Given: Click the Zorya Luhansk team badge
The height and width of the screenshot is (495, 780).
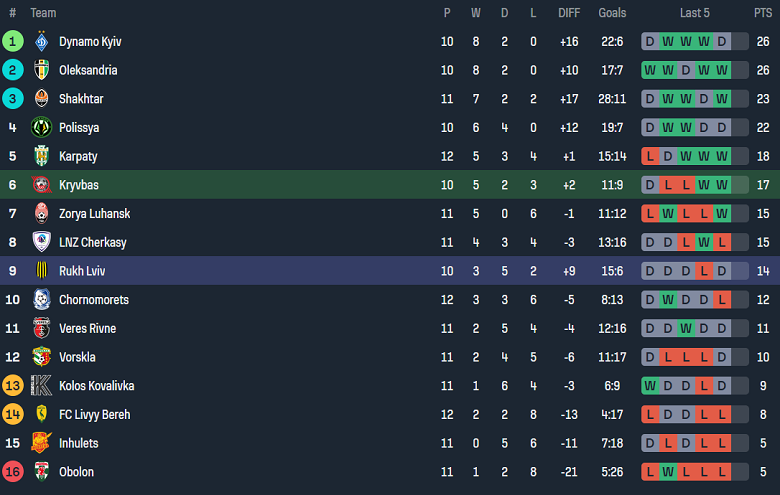Looking at the screenshot, I should [x=41, y=214].
